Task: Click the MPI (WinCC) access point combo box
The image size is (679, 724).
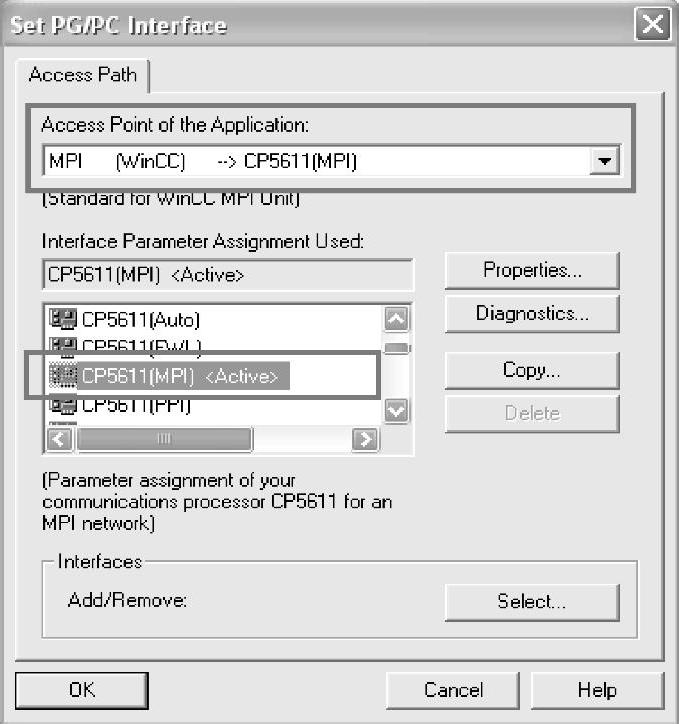Action: point(318,160)
